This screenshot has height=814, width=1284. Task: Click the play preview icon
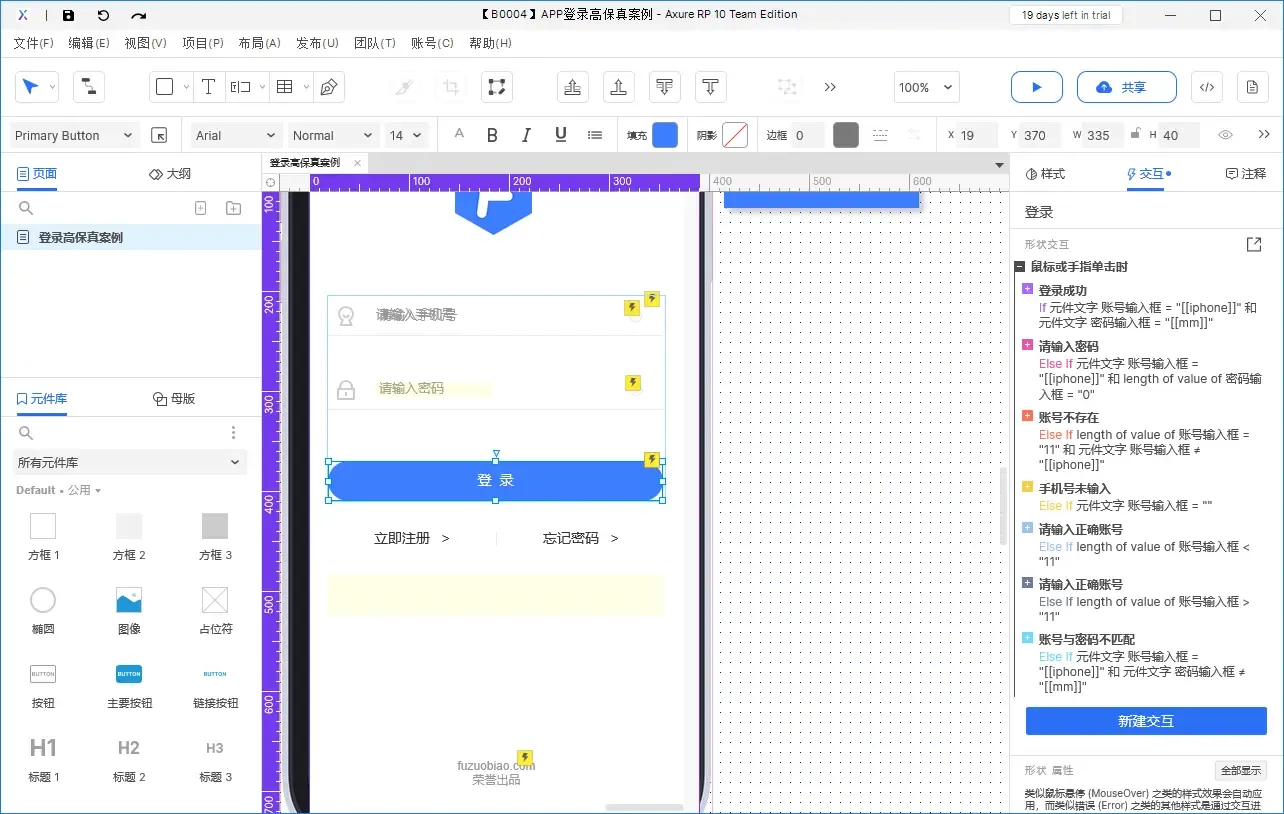1036,87
